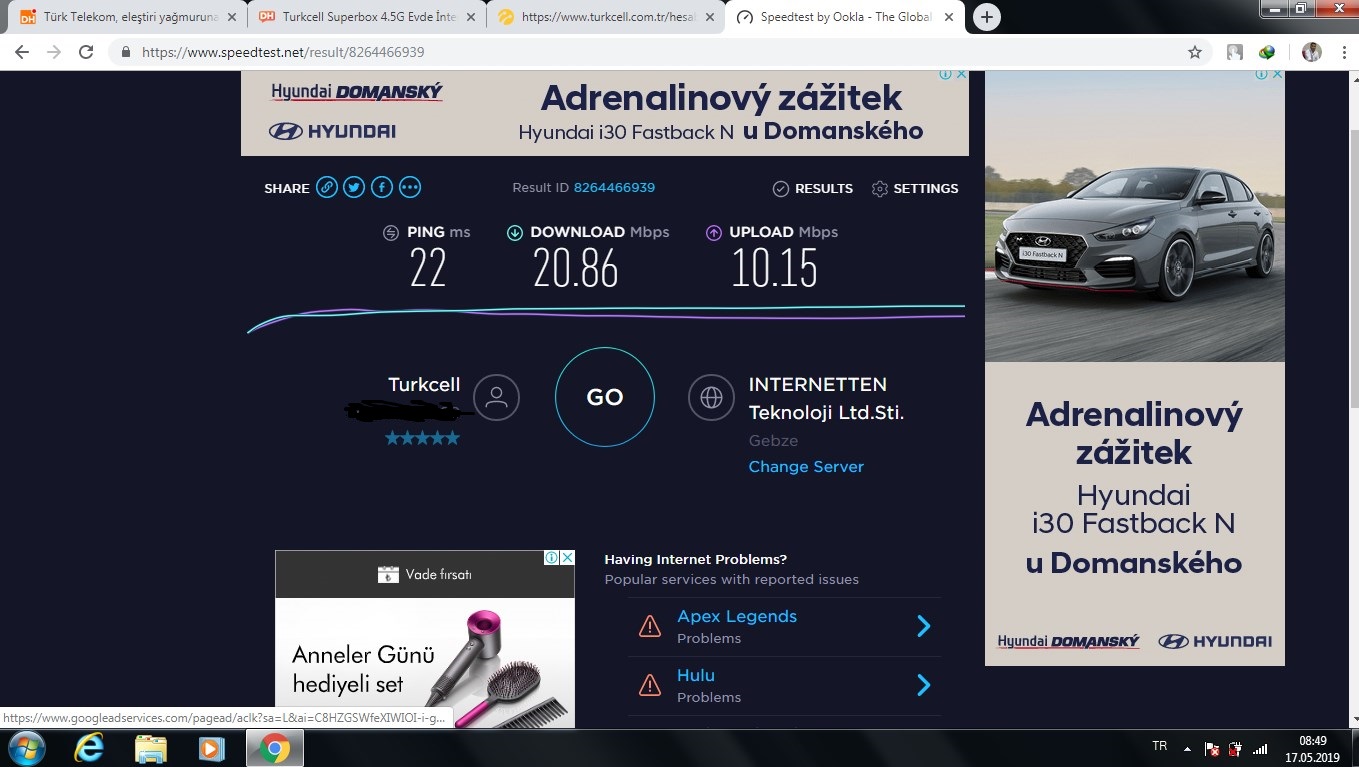This screenshot has height=767, width=1359.
Task: Open Windows Explorer from taskbar
Action: [150, 748]
